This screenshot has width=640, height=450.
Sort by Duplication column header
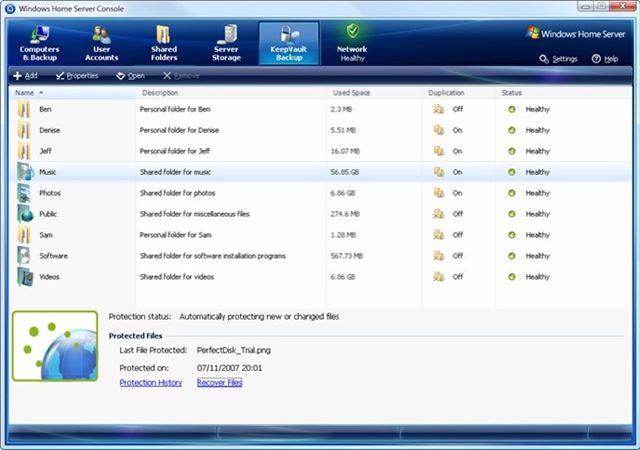458,93
